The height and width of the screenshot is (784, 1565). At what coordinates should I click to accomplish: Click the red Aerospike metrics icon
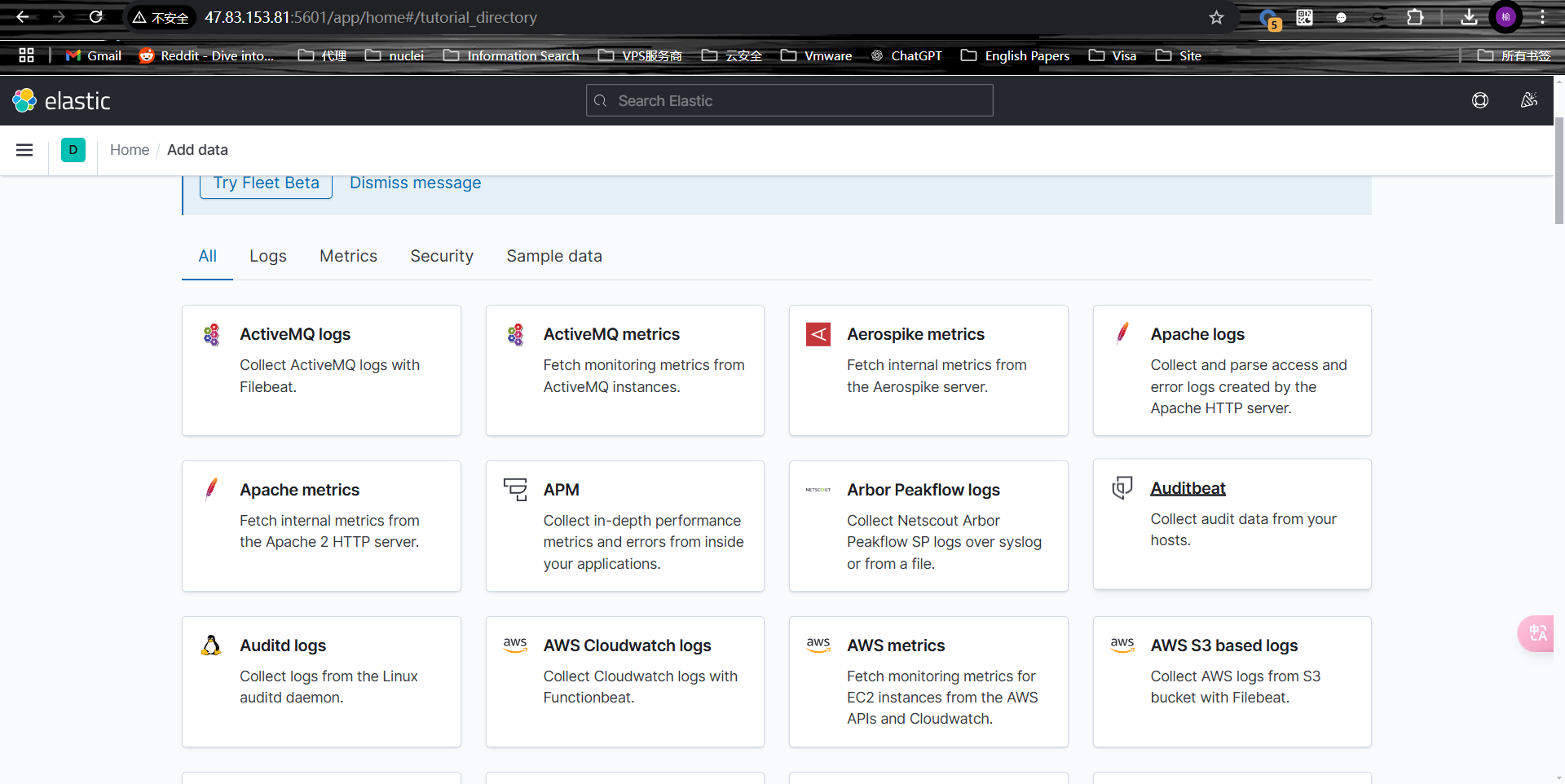[818, 334]
